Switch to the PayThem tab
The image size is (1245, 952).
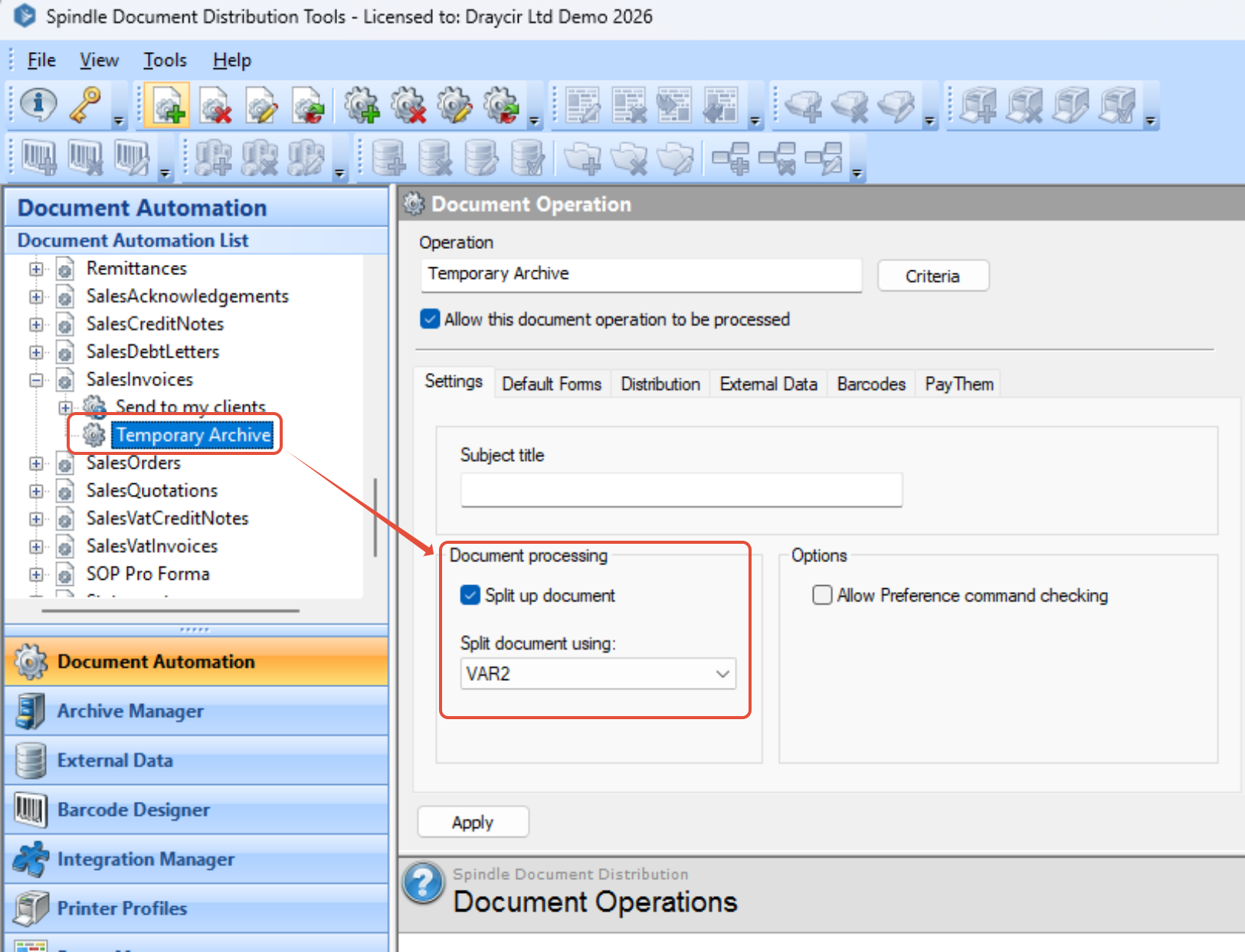(959, 384)
